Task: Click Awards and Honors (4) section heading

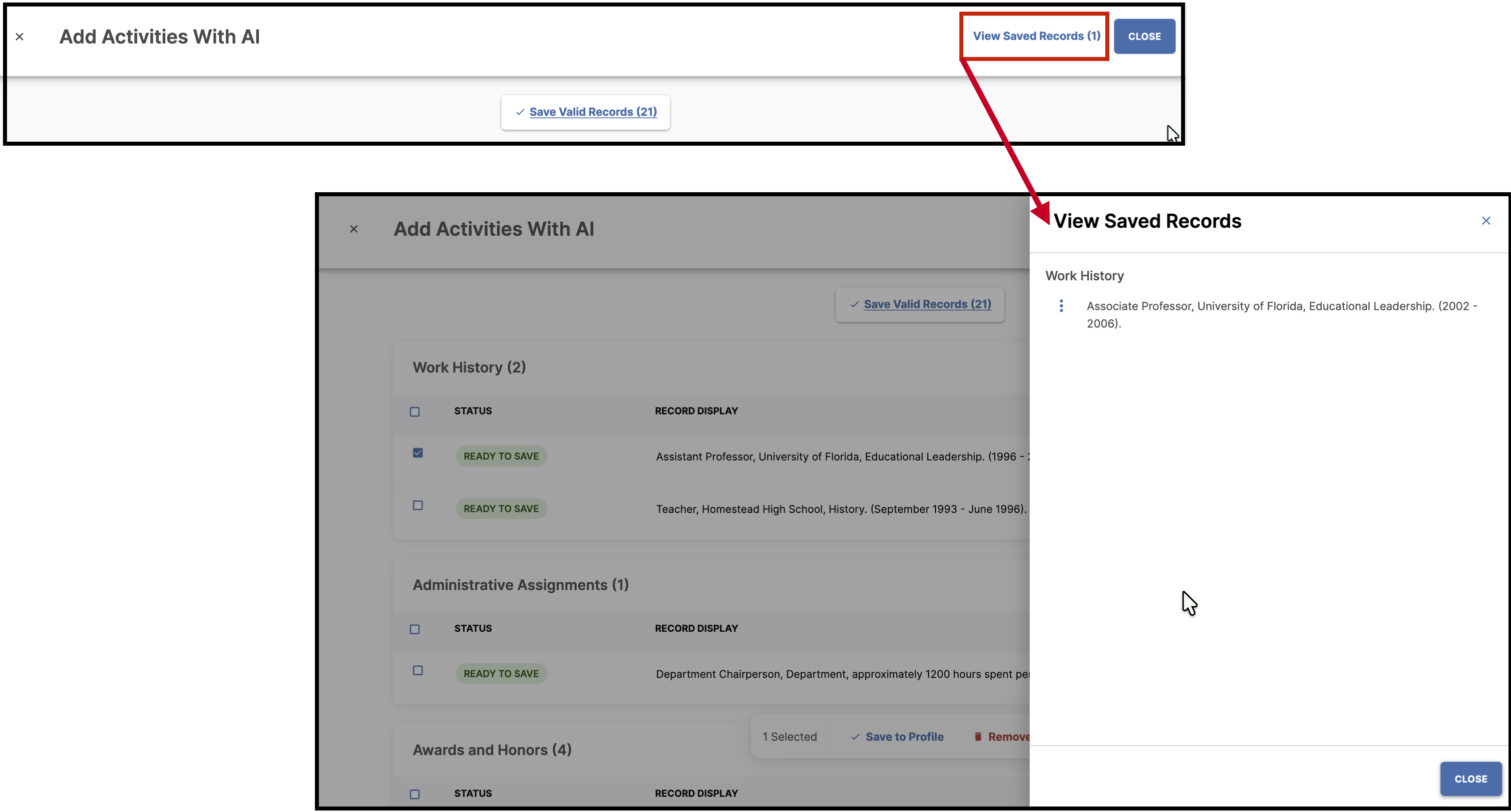Action: tap(492, 750)
